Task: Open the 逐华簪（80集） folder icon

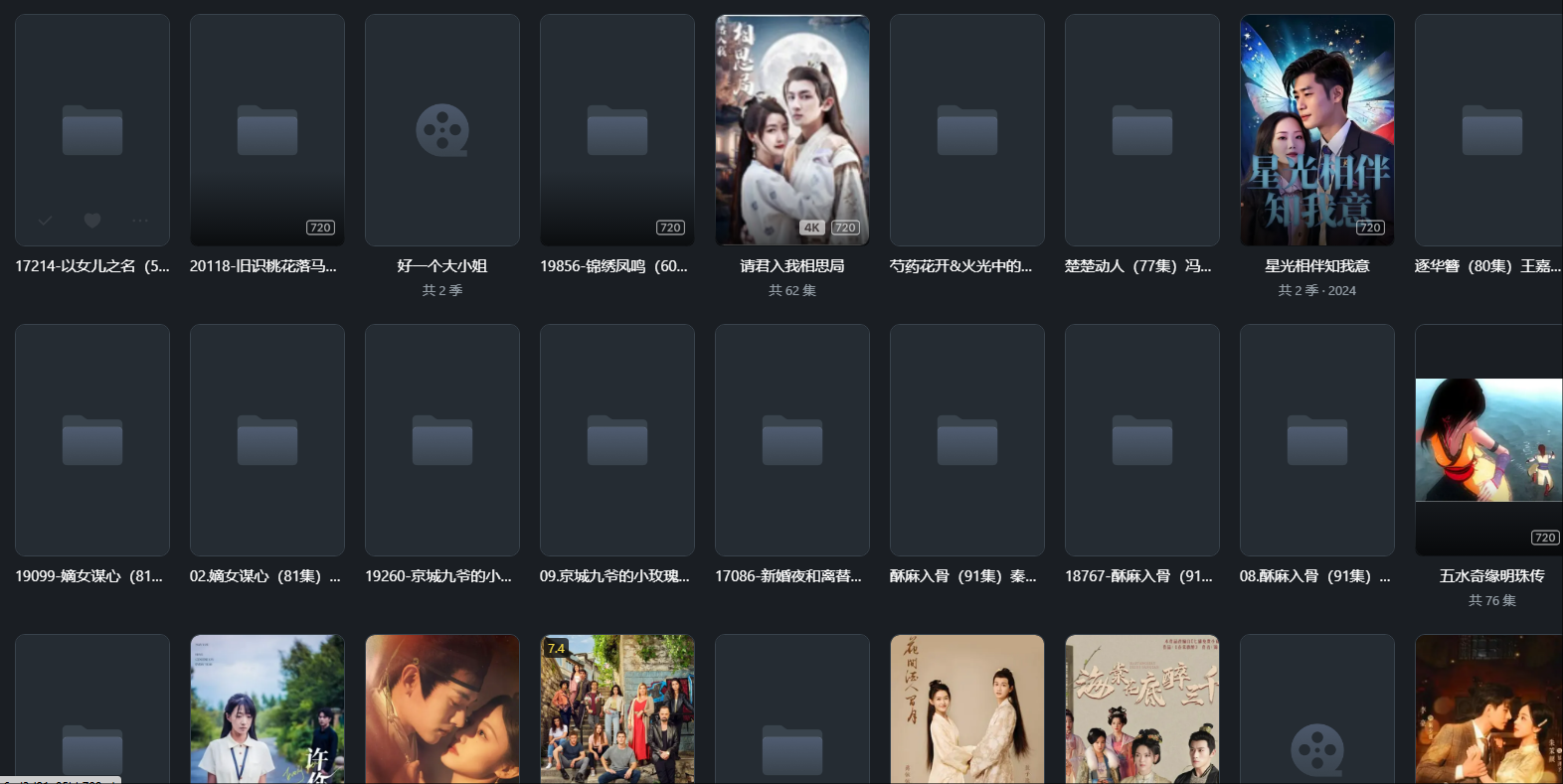Action: coord(1492,130)
